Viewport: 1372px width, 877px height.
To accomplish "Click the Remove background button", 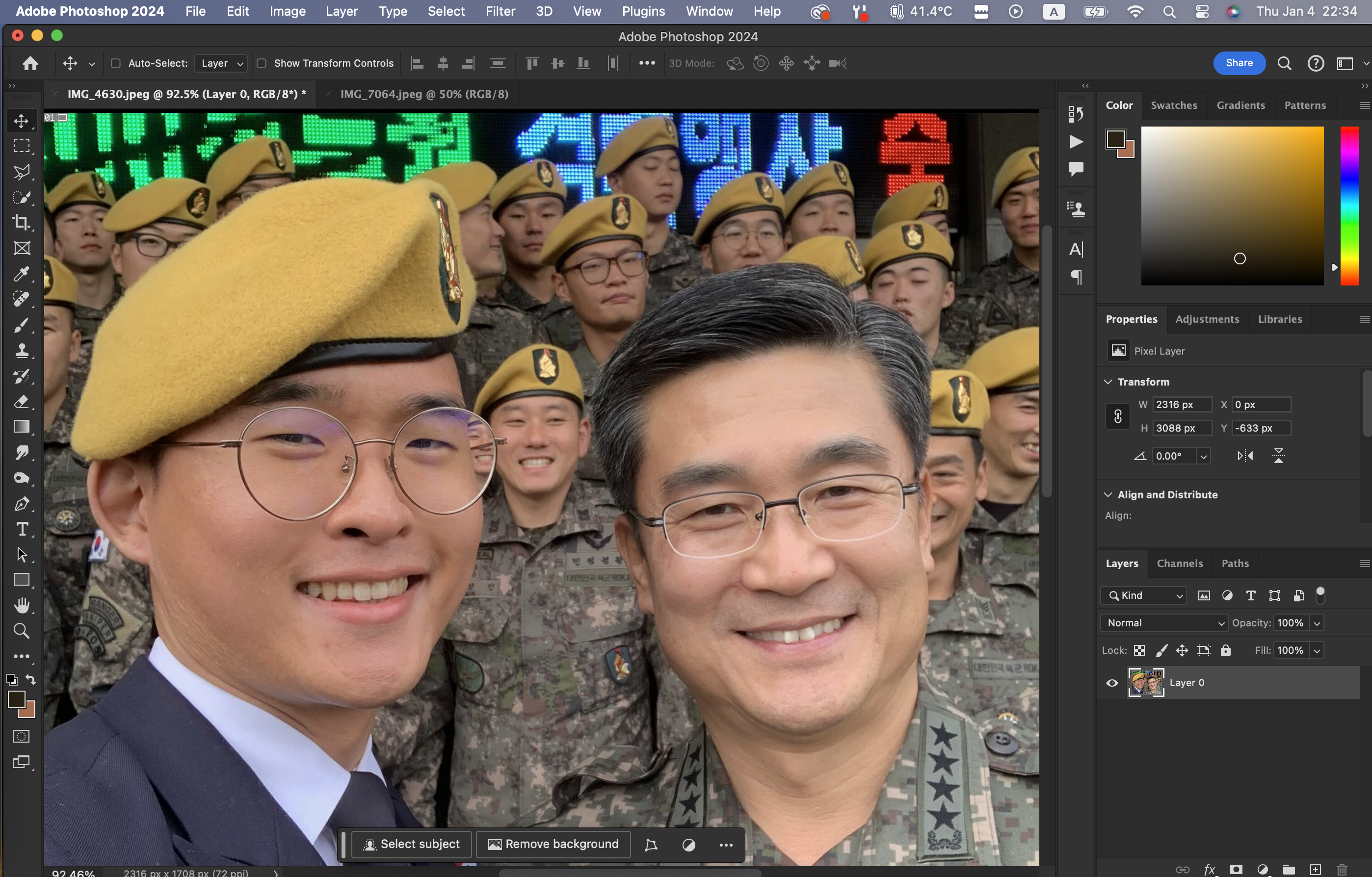I will pos(553,844).
